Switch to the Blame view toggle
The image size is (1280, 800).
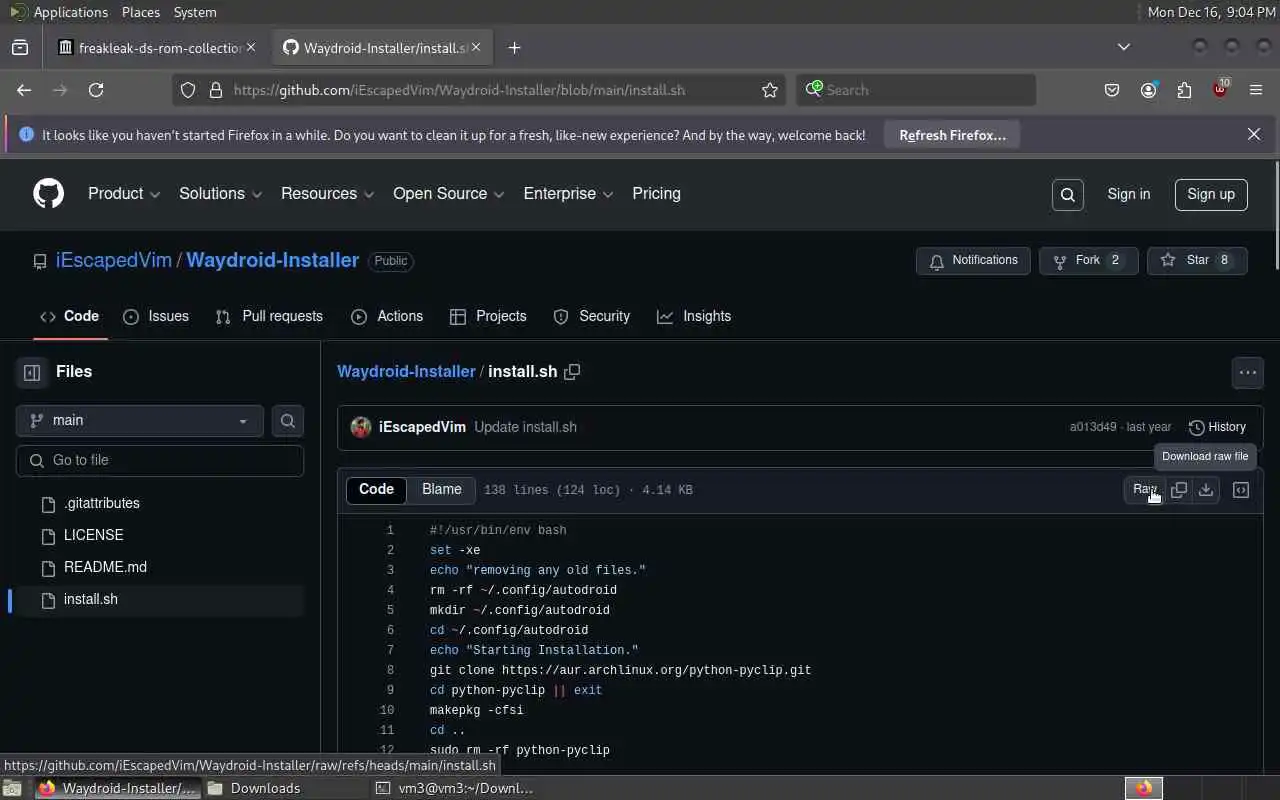pos(442,490)
